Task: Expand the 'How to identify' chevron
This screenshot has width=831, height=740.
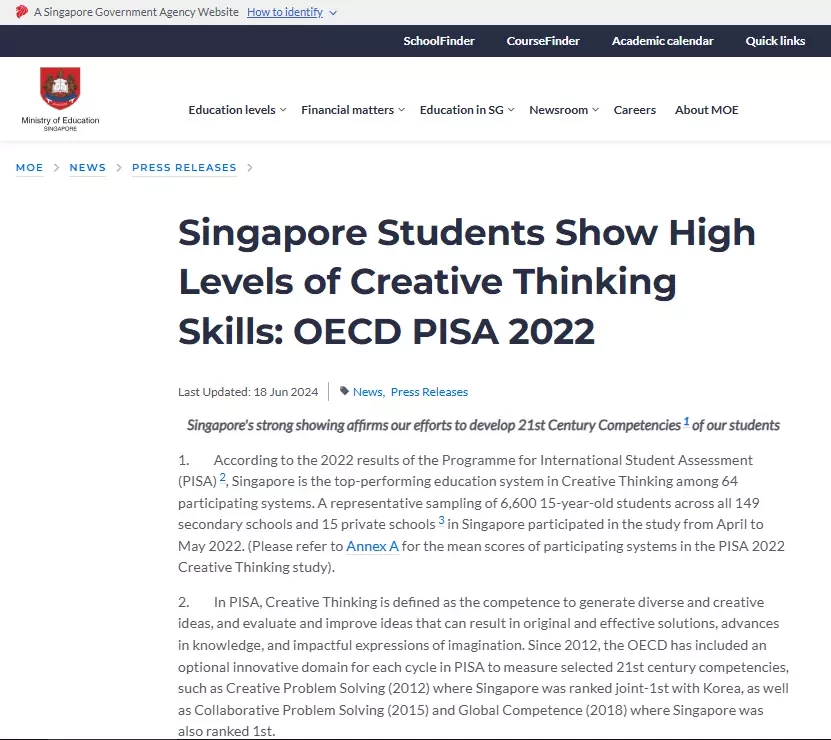Action: click(333, 13)
